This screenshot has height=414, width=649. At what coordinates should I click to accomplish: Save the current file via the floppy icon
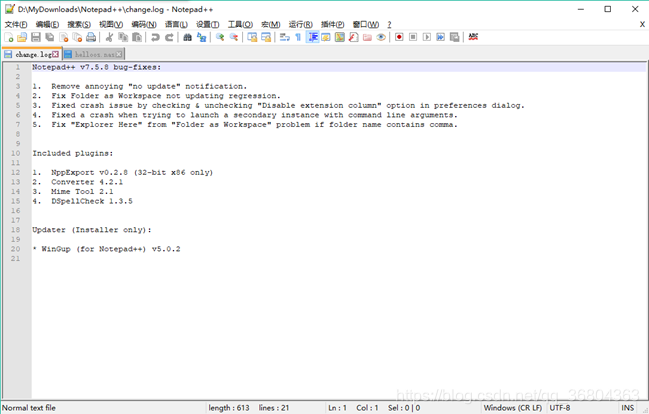click(36, 38)
